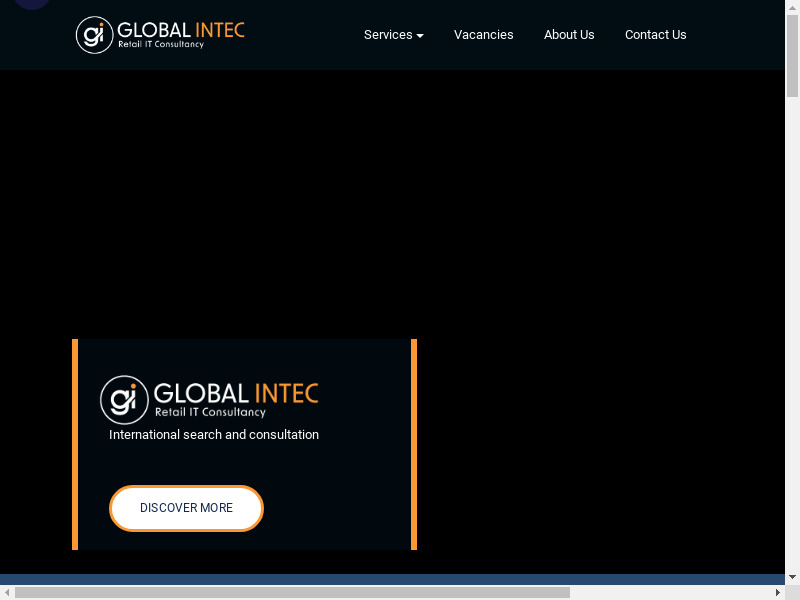Open the Services navigation menu
The image size is (800, 600).
click(x=388, y=35)
